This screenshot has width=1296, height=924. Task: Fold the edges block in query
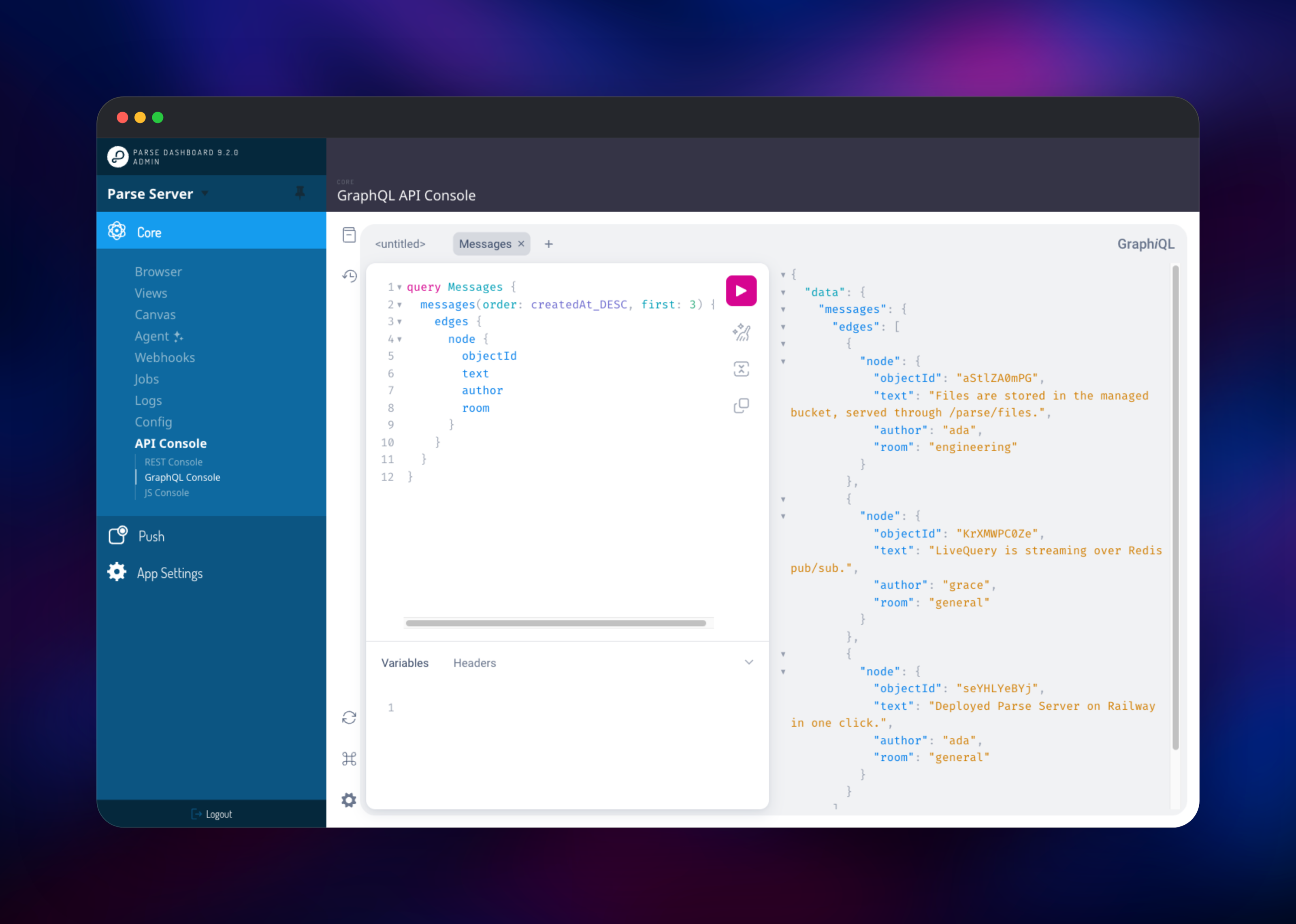point(400,322)
